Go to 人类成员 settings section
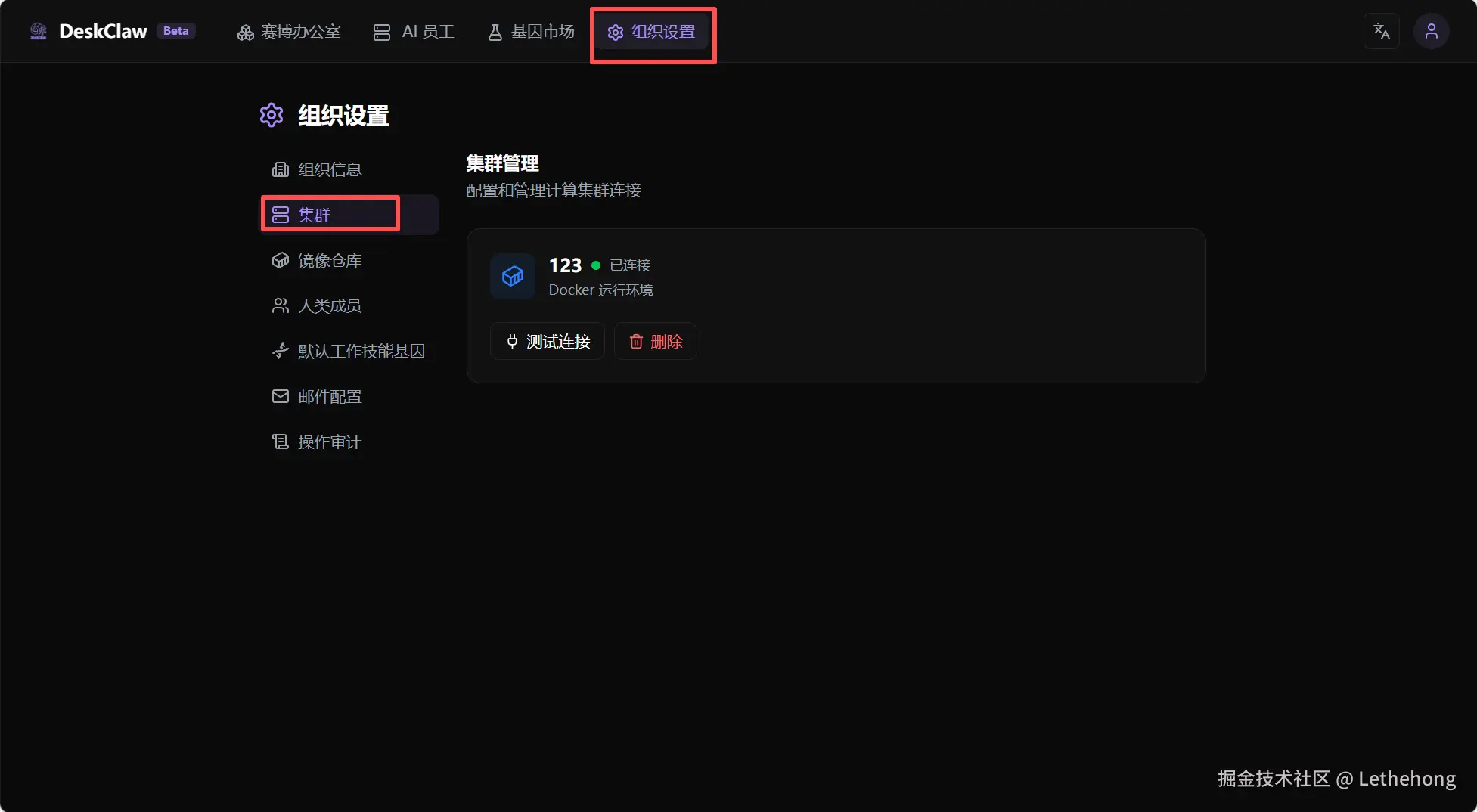Screen dimensions: 1477x812 click(349, 305)
